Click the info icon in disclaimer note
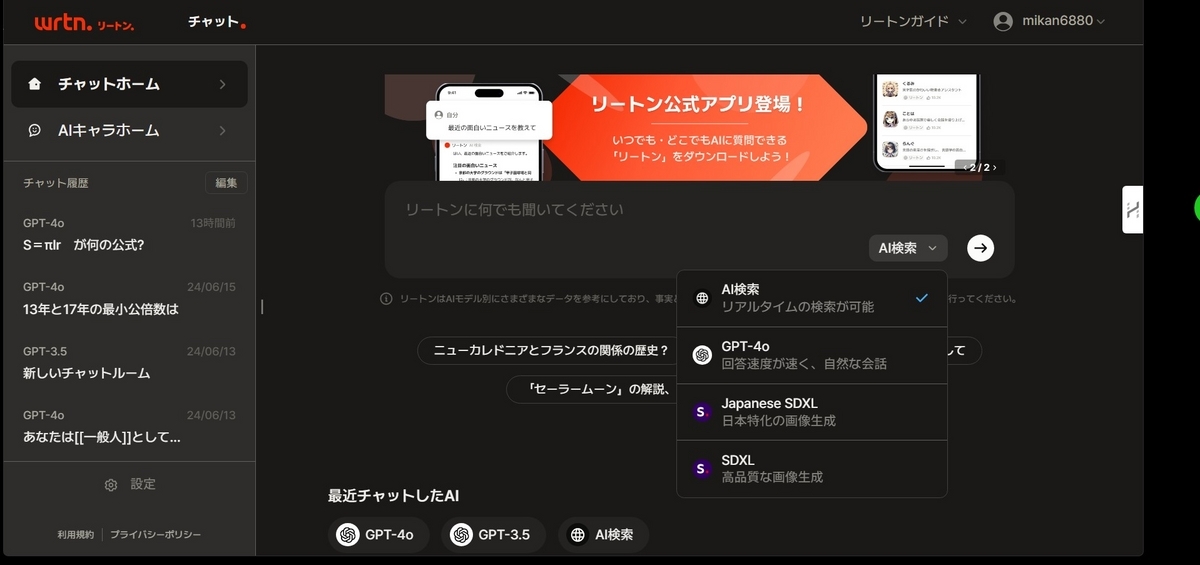1200x565 pixels. 386,299
